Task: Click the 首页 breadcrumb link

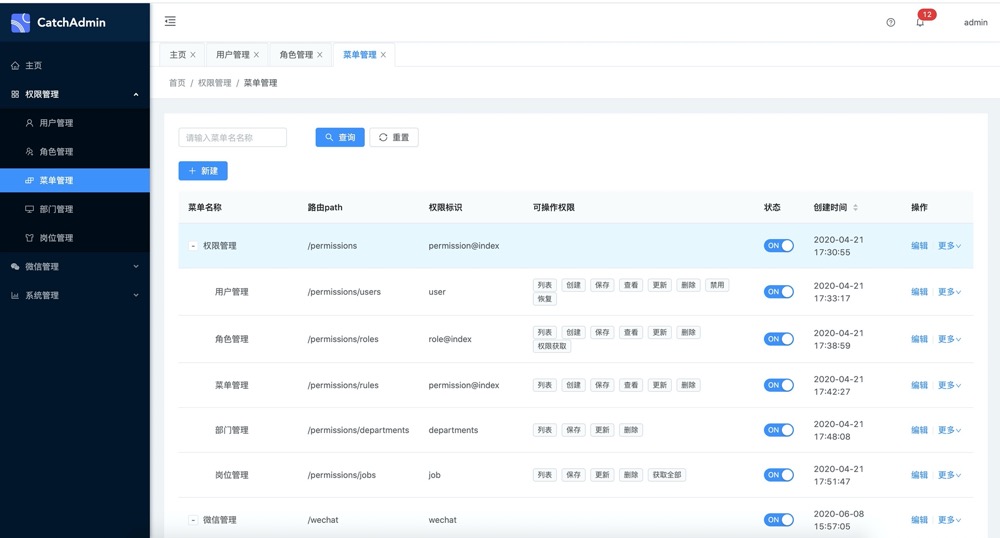Action: (177, 83)
